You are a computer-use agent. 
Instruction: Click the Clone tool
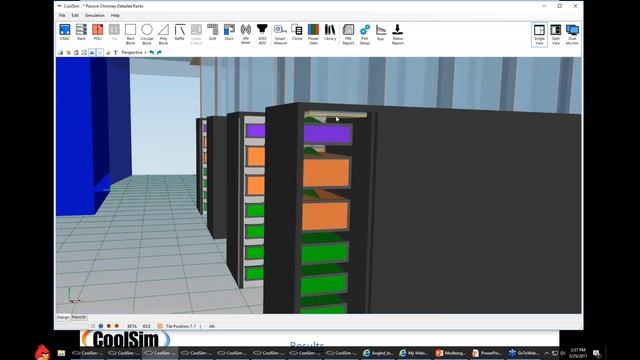297,32
